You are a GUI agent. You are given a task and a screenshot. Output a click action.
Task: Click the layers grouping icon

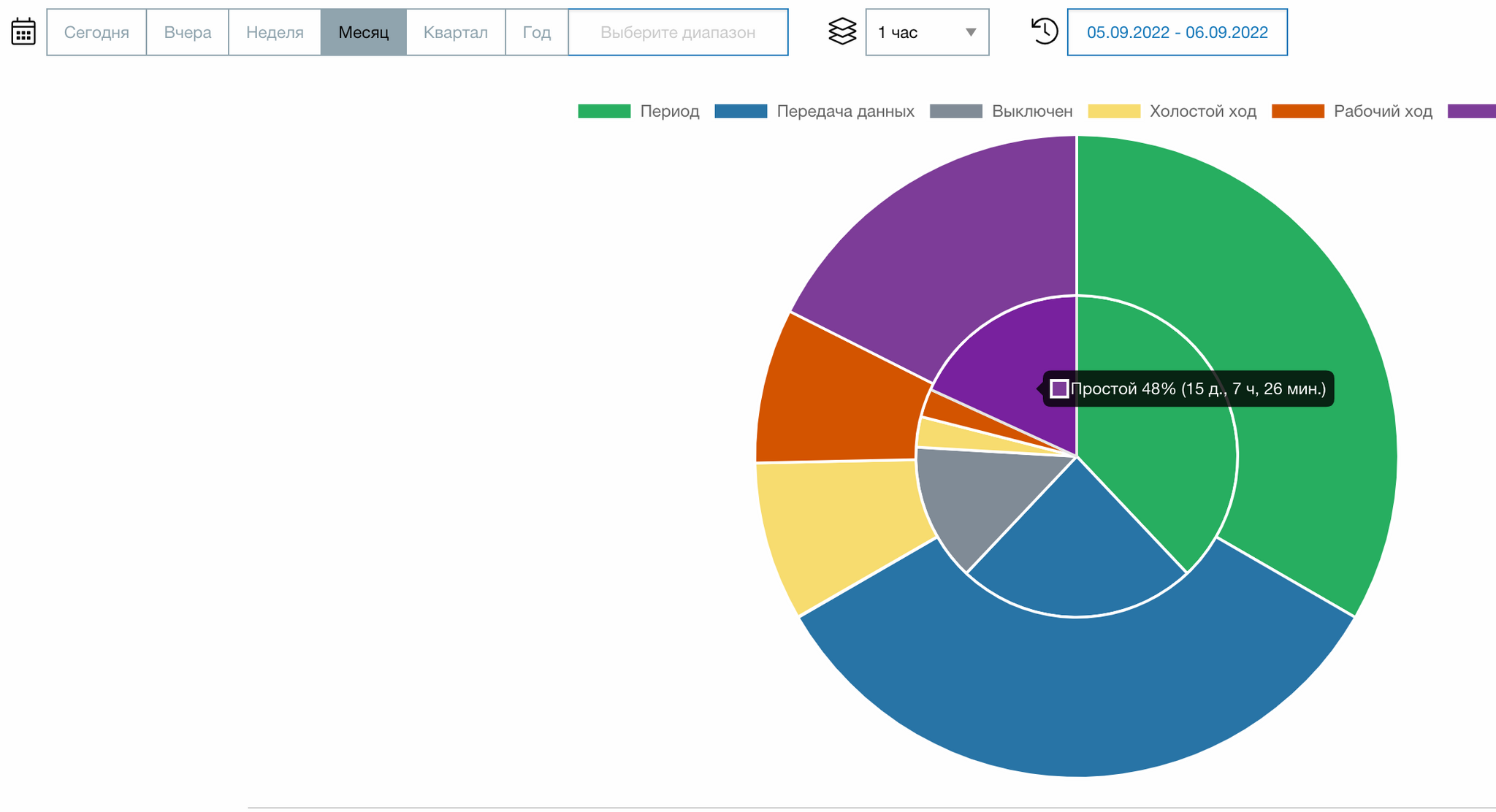coord(842,32)
